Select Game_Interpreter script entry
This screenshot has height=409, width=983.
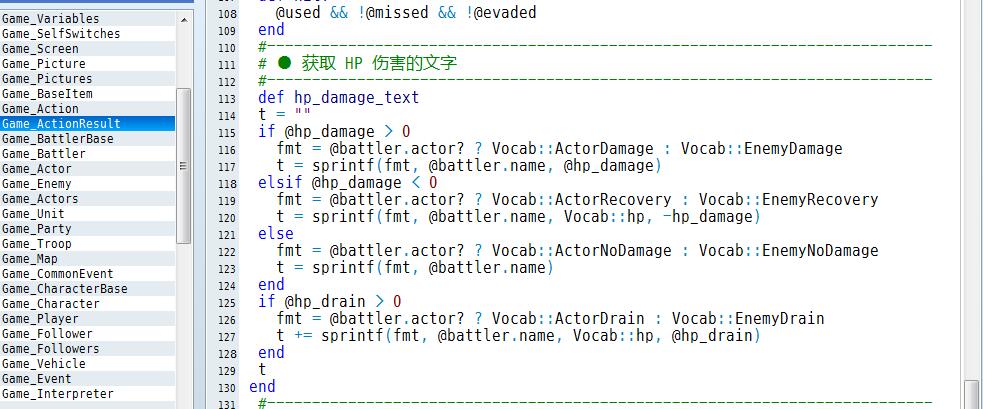coord(88,394)
